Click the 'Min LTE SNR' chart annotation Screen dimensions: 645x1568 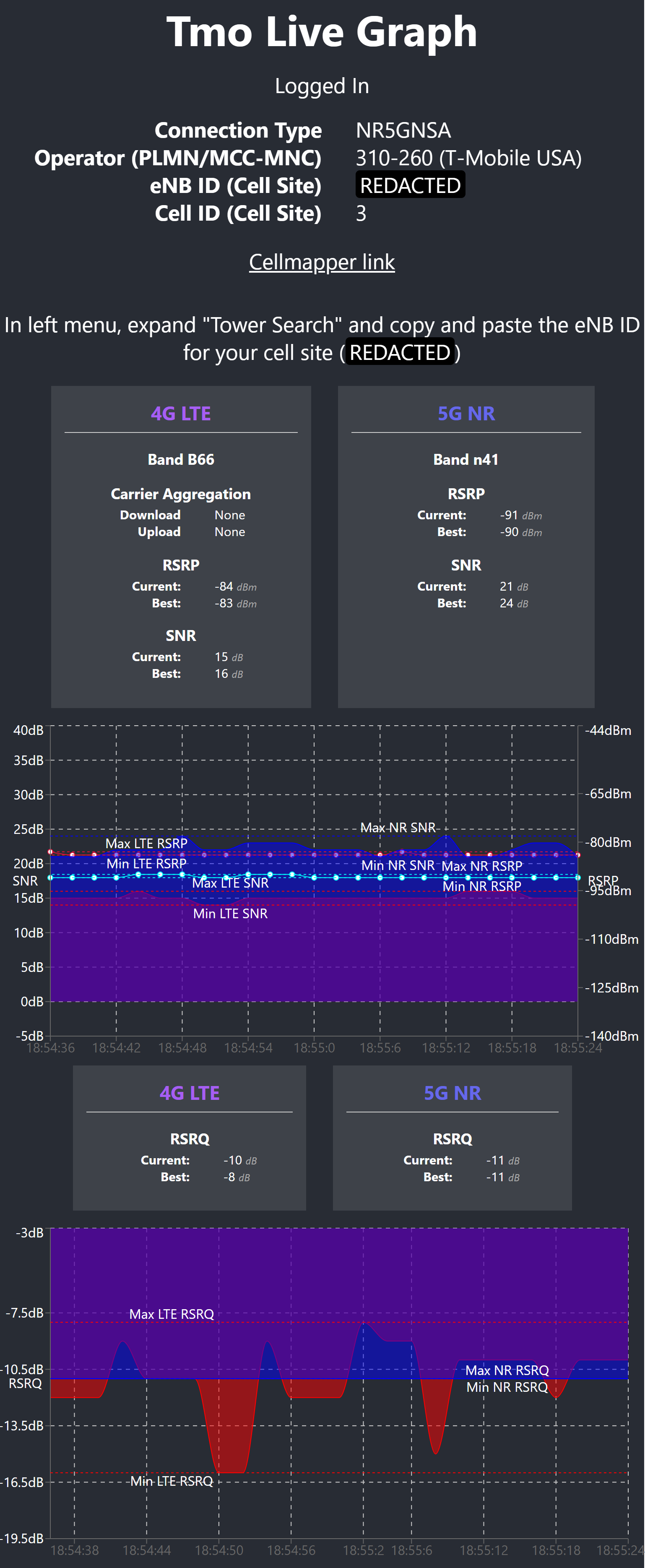(x=231, y=914)
